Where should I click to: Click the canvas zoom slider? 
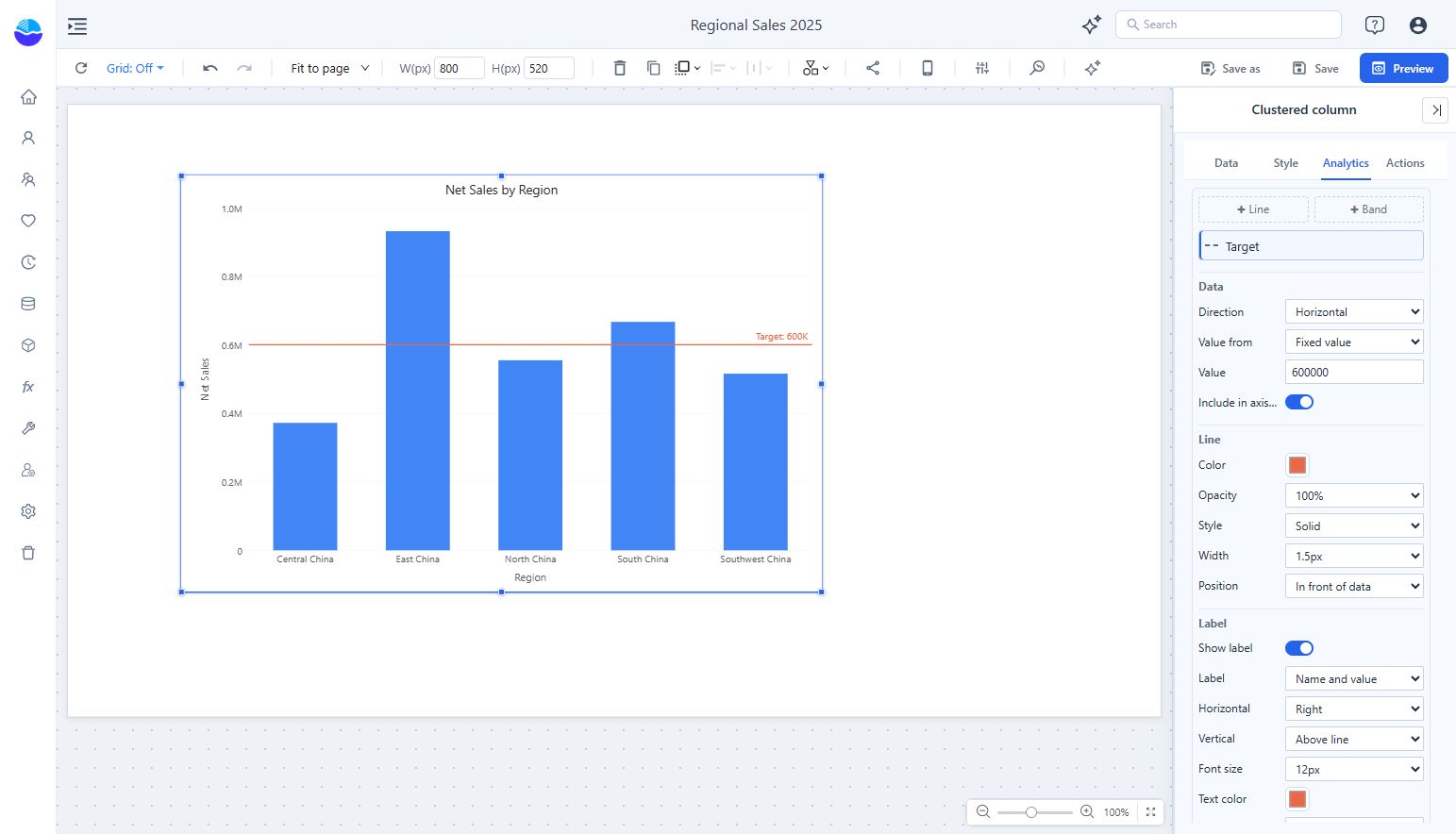pos(1034,811)
